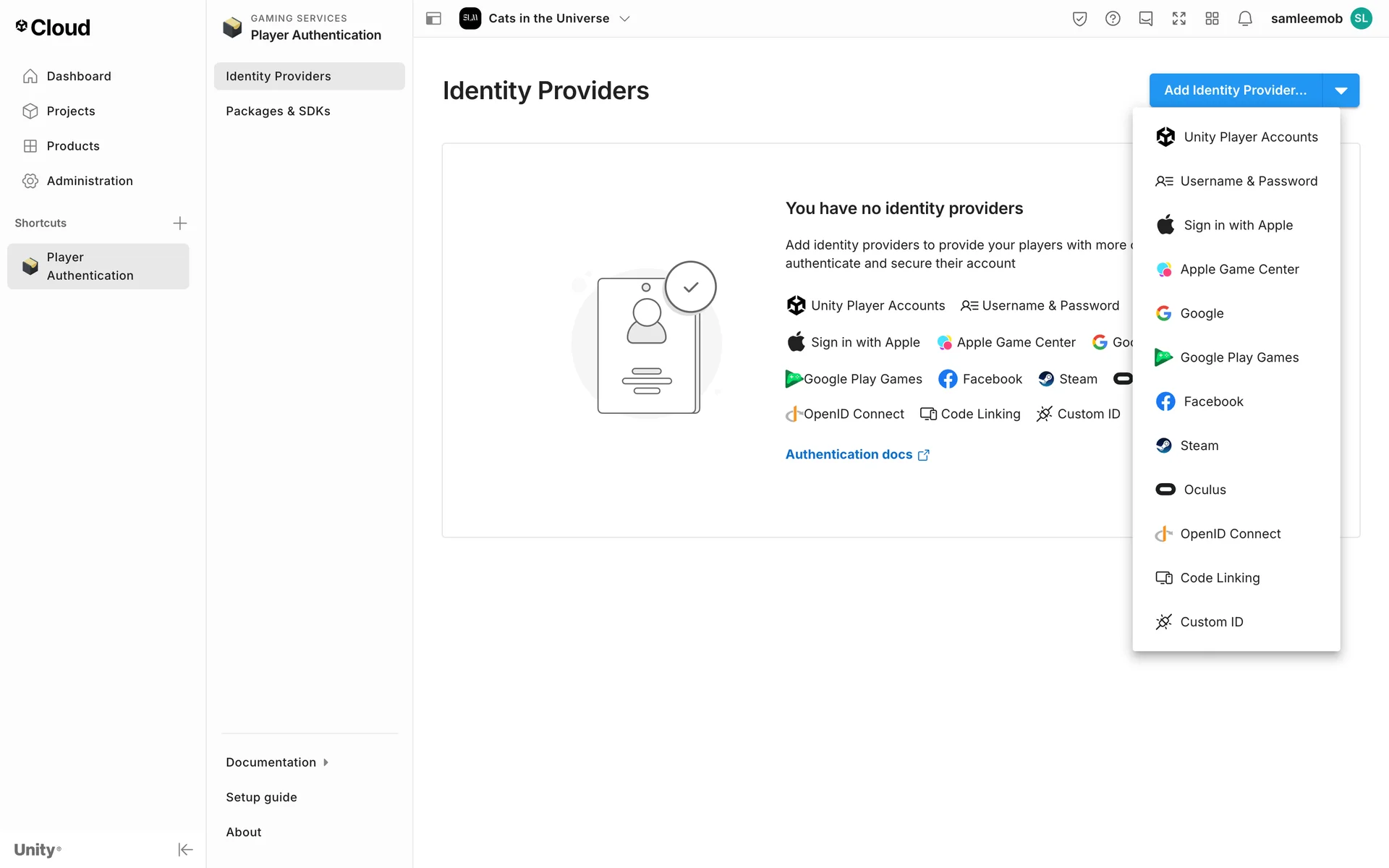Go to Administration in the sidebar
This screenshot has height=868, width=1389.
click(x=90, y=181)
